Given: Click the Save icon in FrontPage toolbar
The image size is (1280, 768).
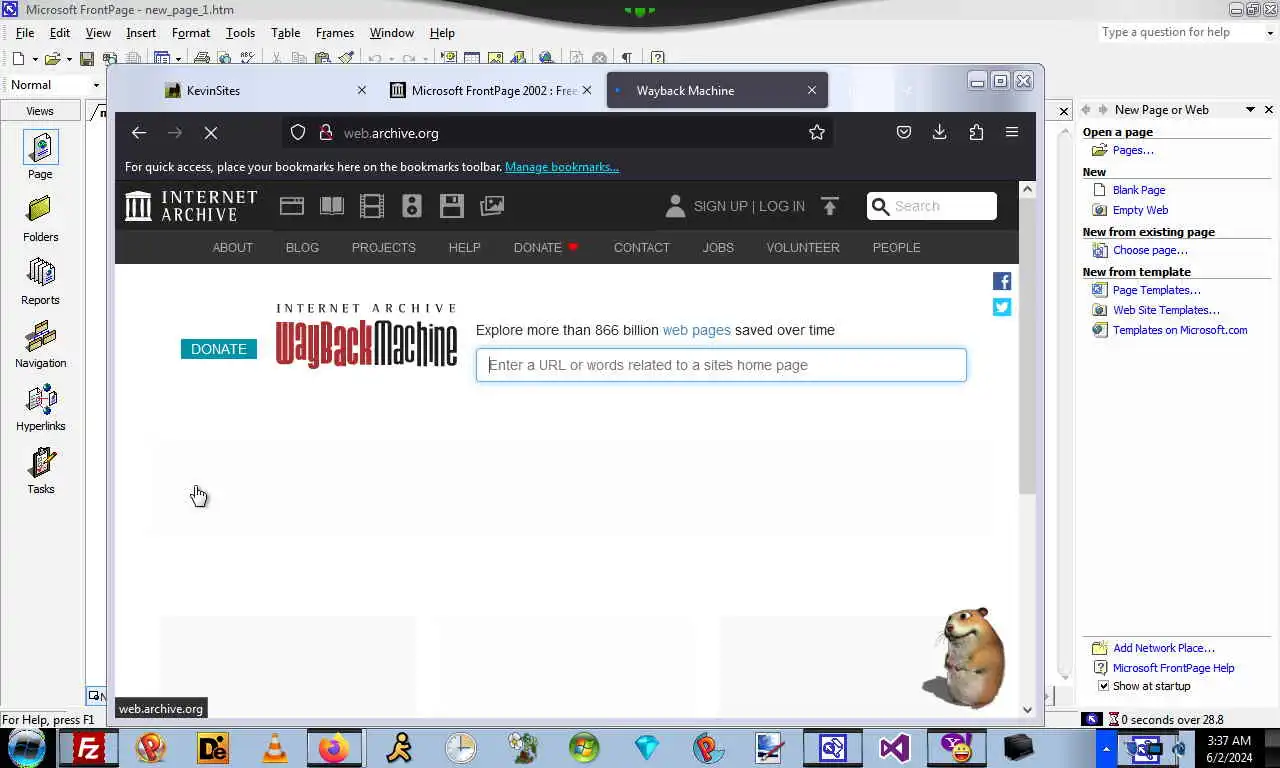Looking at the screenshot, I should pyautogui.click(x=87, y=59).
